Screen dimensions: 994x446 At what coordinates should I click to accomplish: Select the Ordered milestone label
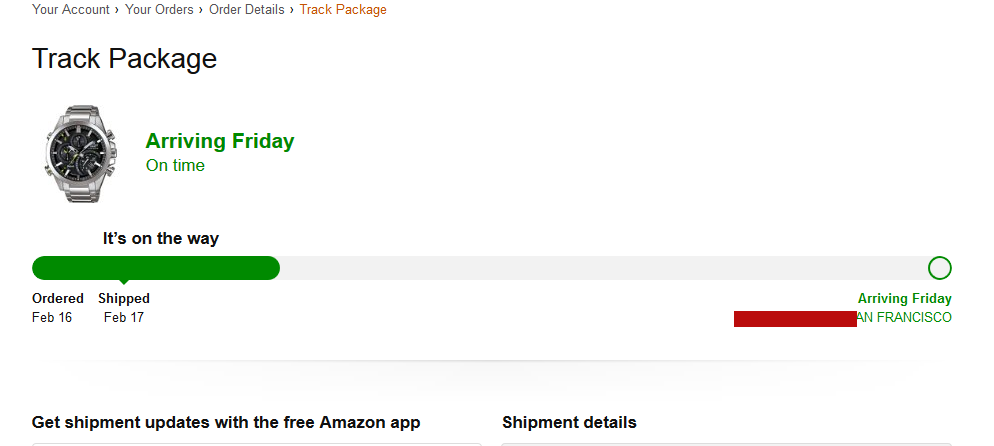(x=58, y=299)
